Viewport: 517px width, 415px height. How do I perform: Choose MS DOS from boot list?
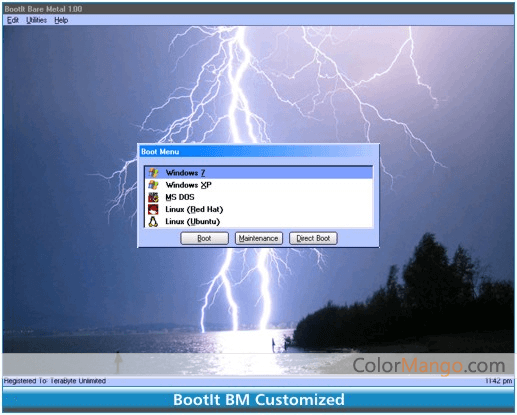[x=259, y=197]
